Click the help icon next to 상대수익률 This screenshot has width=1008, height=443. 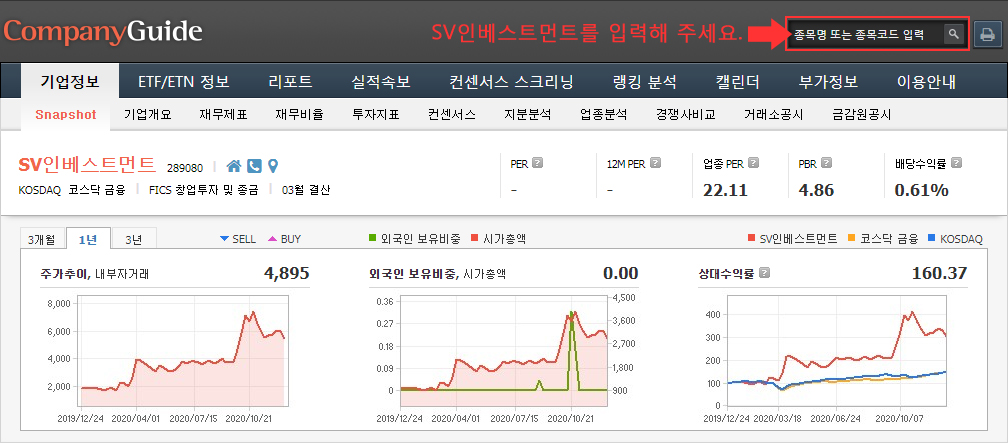pos(764,273)
